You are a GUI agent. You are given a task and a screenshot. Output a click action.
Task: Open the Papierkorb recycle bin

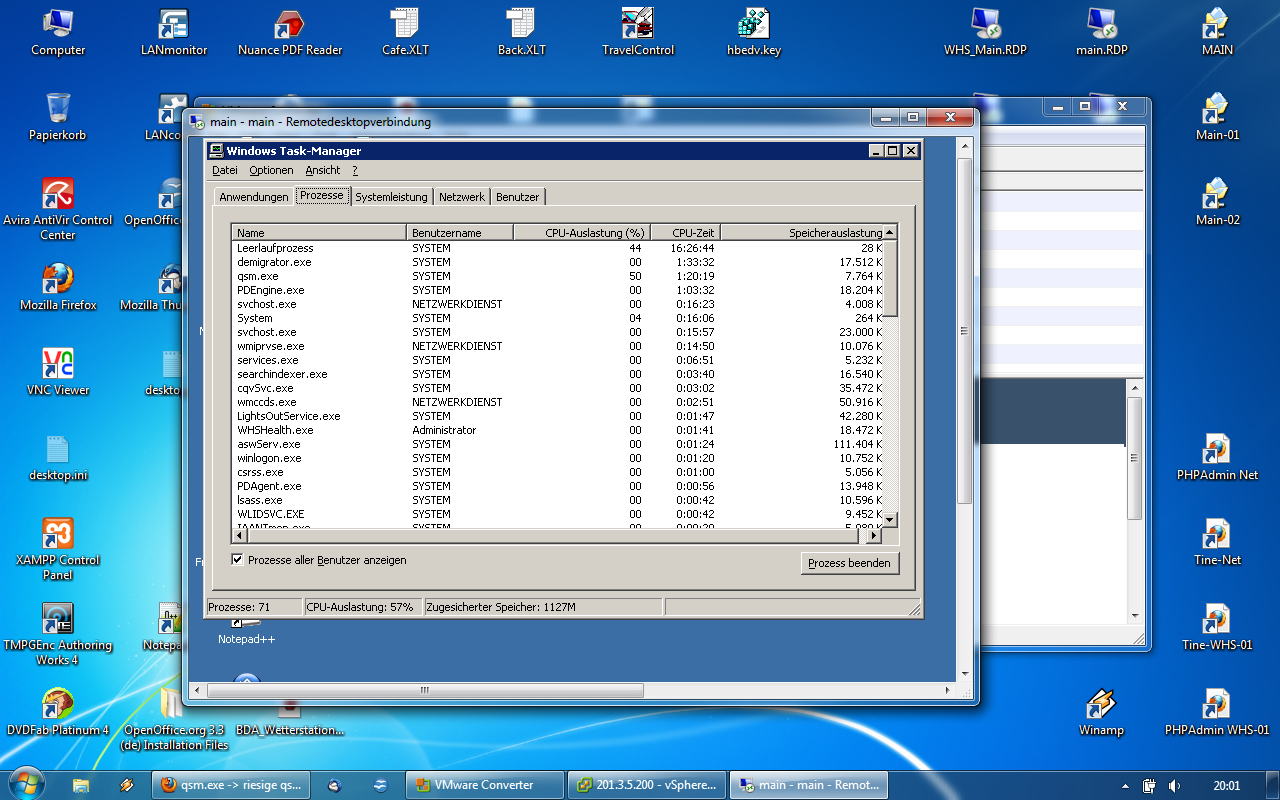point(58,117)
